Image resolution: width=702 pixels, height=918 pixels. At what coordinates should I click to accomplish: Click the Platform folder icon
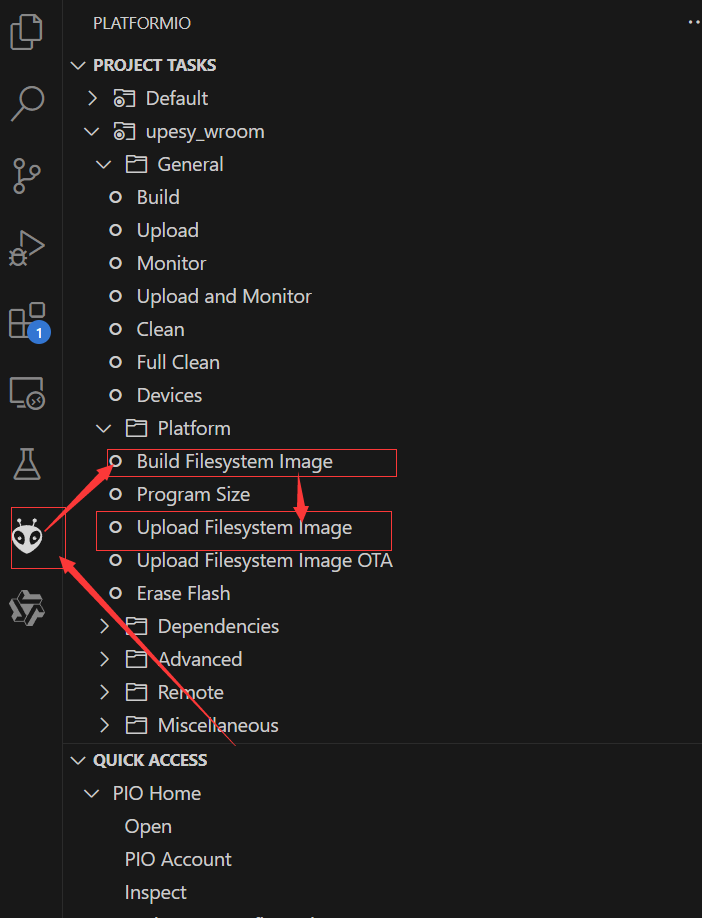click(x=136, y=429)
